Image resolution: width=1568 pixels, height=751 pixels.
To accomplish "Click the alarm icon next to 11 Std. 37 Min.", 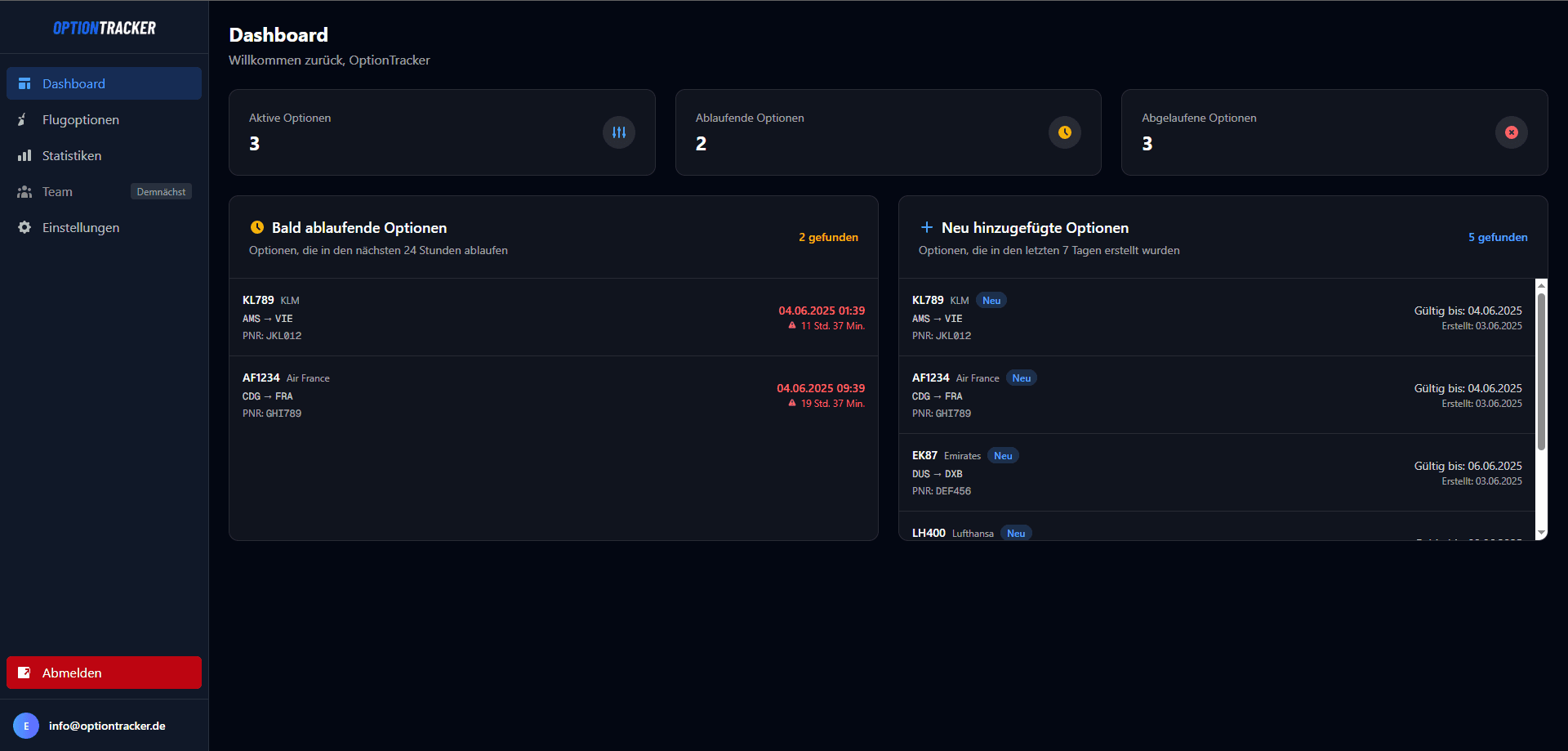I will coord(791,325).
